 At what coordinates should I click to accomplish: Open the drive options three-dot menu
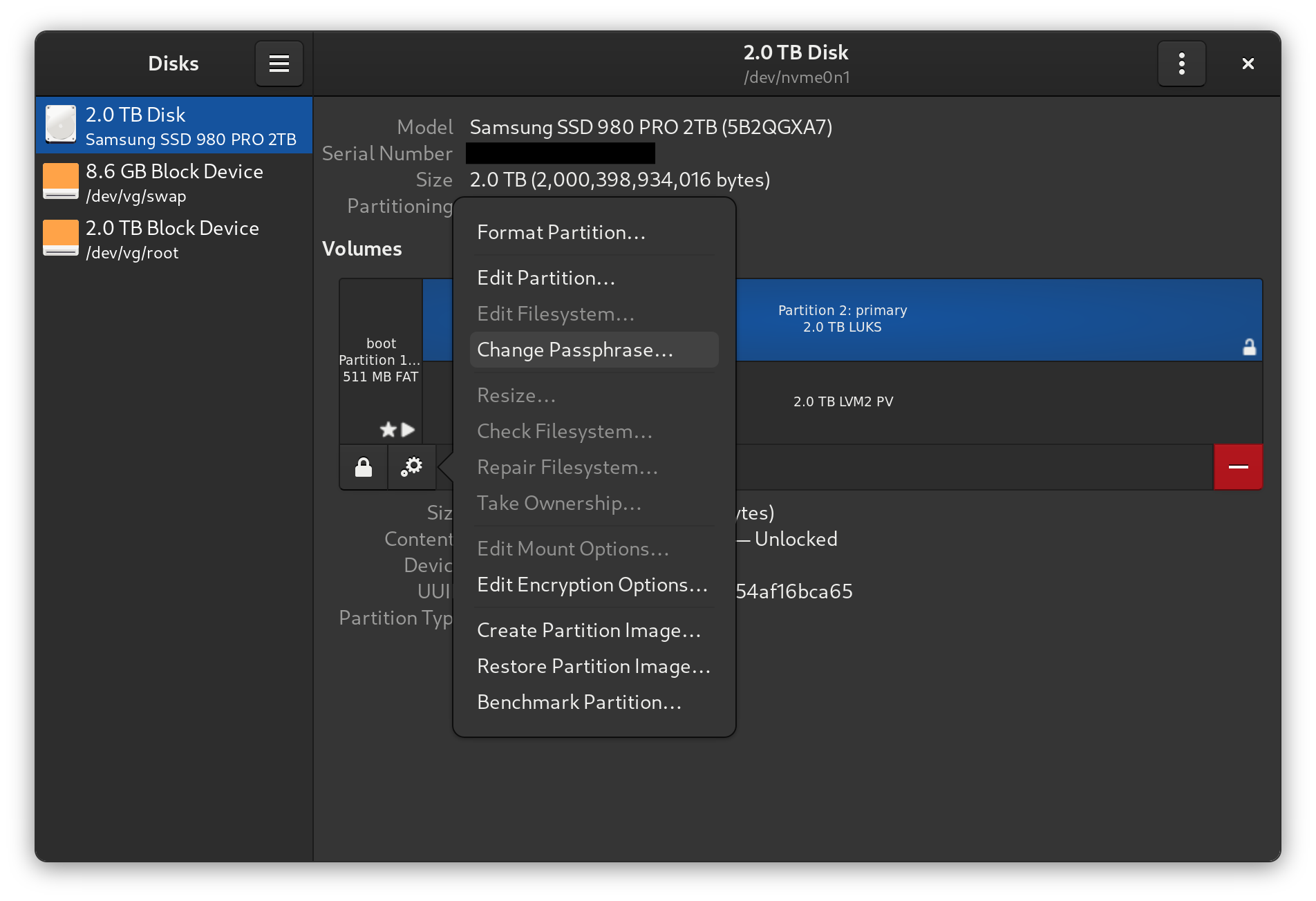[1181, 63]
